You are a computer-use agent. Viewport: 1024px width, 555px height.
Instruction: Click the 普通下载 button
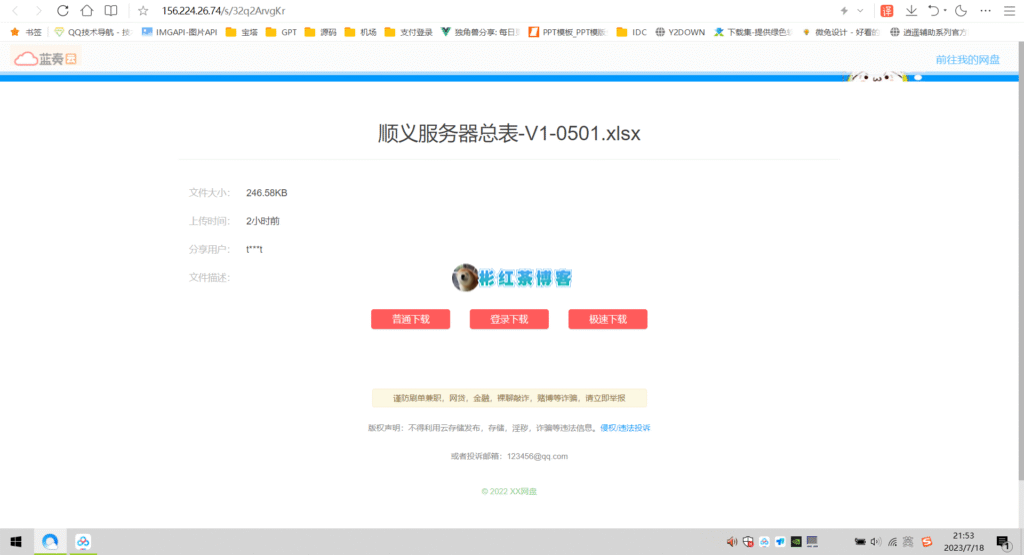click(x=411, y=319)
